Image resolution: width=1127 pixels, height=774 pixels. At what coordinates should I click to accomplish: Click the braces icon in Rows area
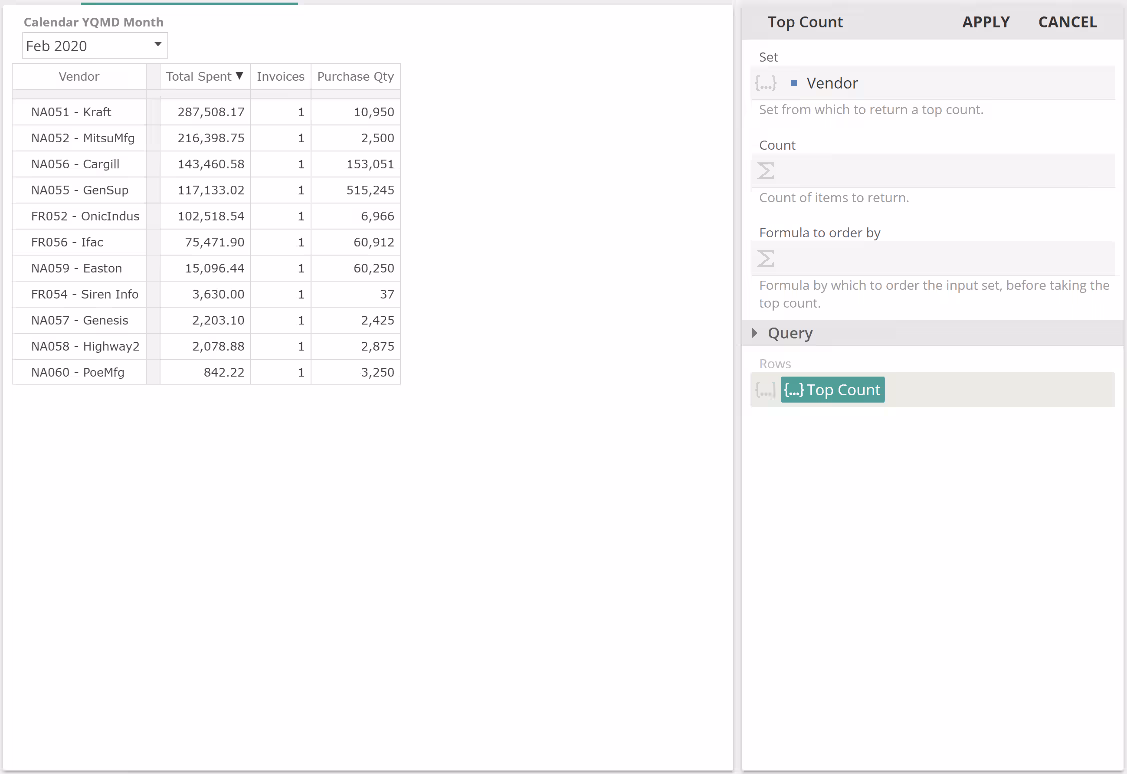click(x=765, y=390)
